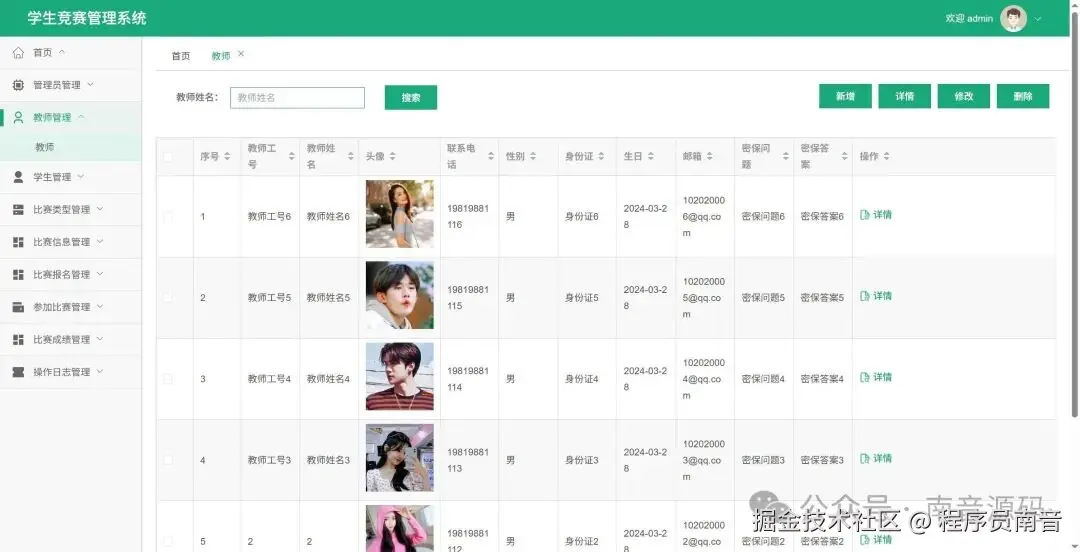Image resolution: width=1080 pixels, height=552 pixels.
Task: Sort by 联系电话 column arrows
Action: pyautogui.click(x=491, y=156)
